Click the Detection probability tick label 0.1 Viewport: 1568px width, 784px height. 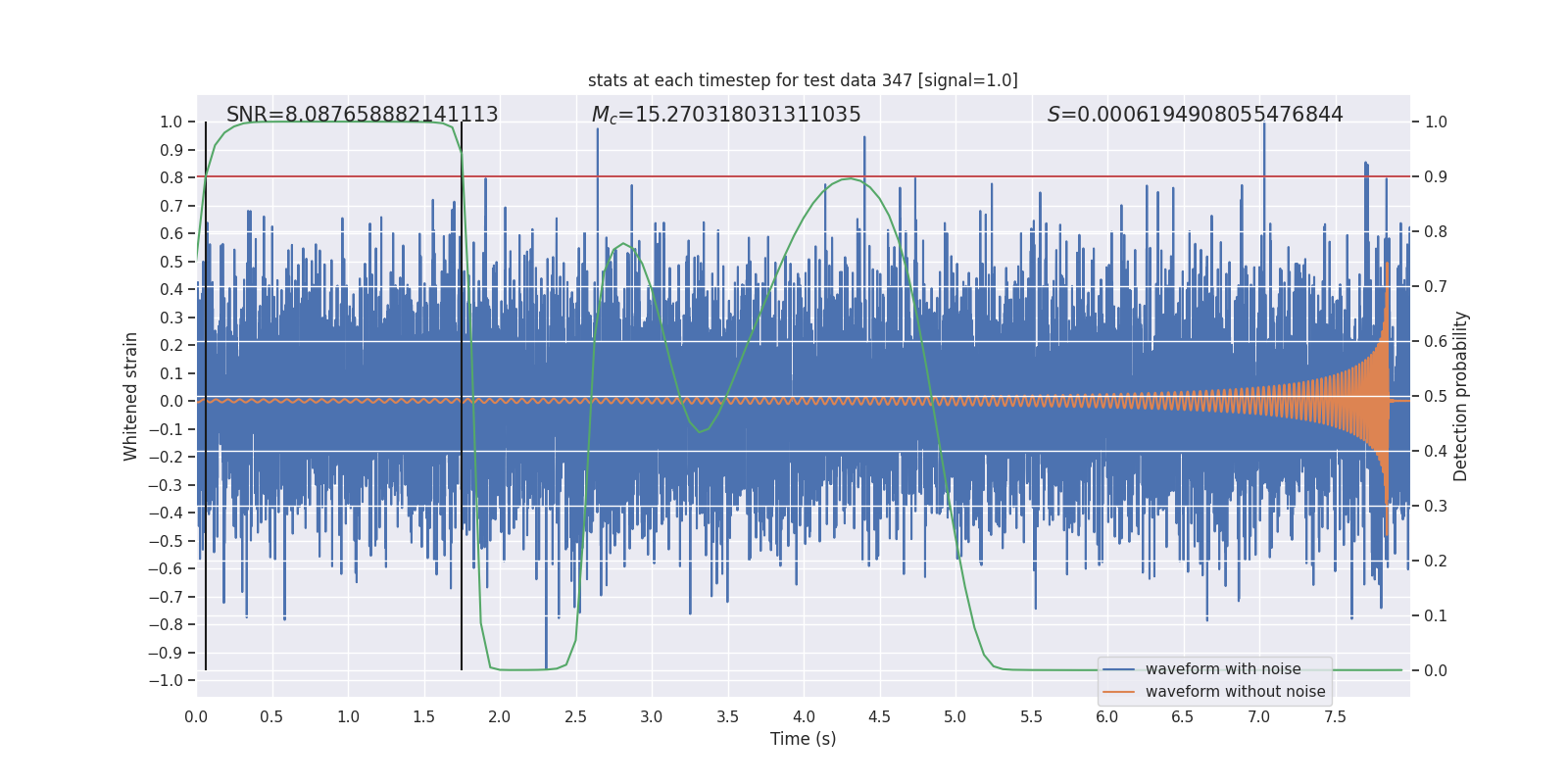pyautogui.click(x=1436, y=615)
